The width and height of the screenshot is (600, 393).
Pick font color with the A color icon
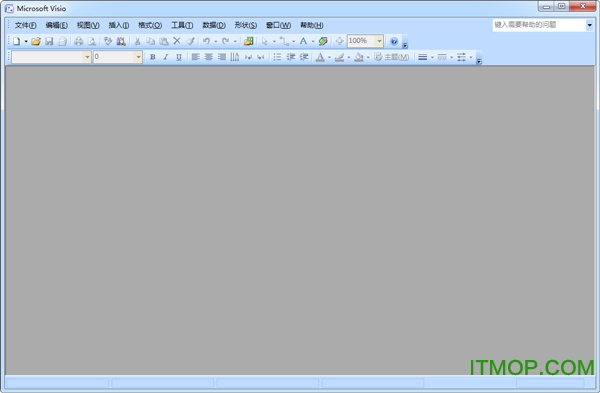[x=320, y=57]
